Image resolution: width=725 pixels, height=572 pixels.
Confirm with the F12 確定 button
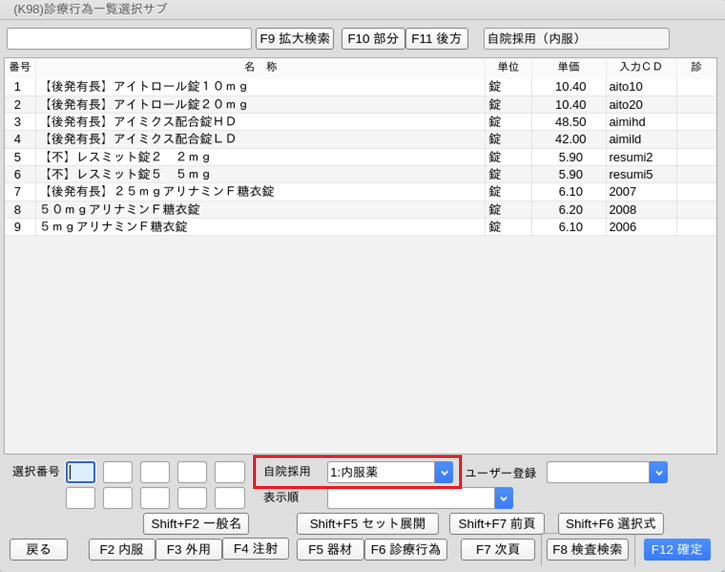(676, 549)
